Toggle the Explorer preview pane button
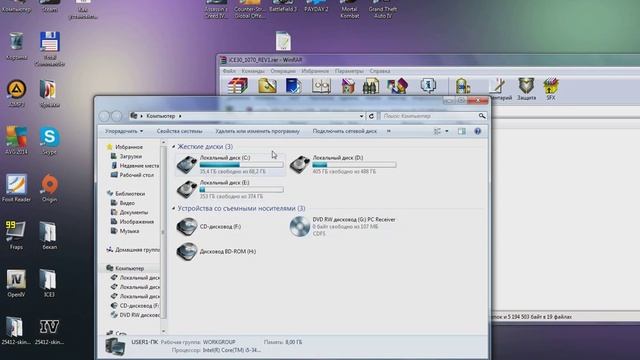 tap(461, 131)
